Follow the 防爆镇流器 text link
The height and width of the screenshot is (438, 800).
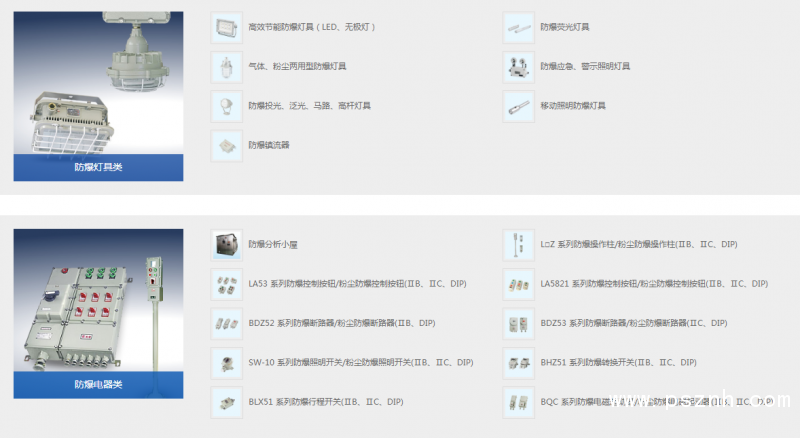269,145
